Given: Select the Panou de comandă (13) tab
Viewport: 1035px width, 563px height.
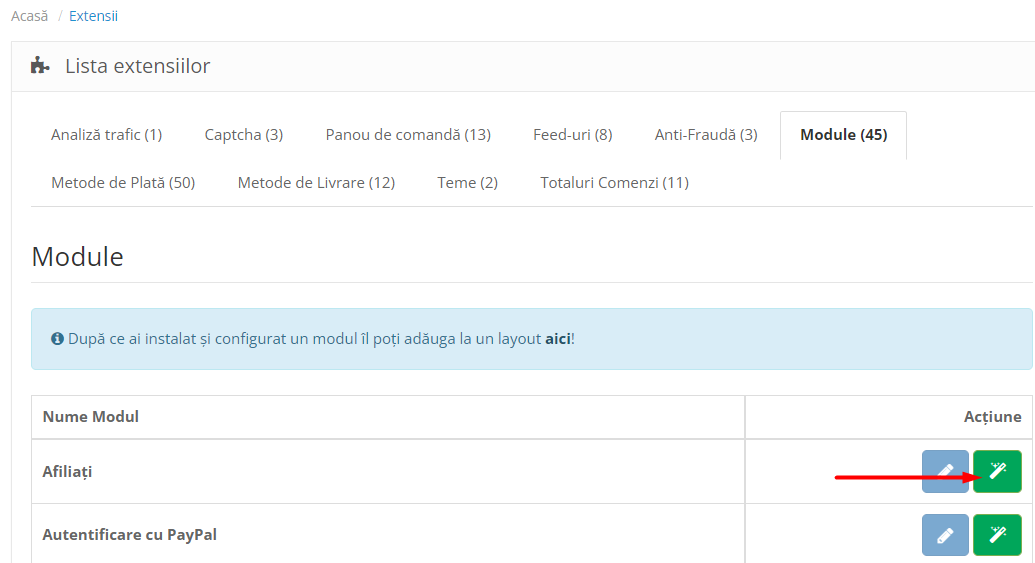Looking at the screenshot, I should tap(408, 135).
